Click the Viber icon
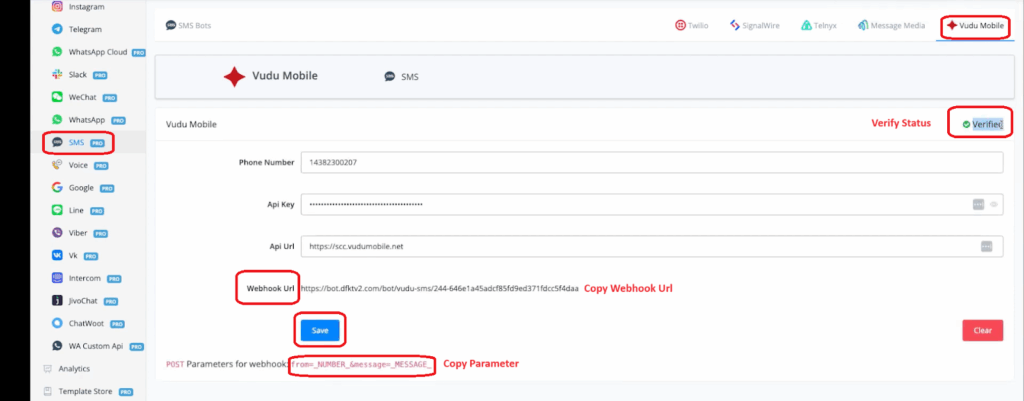This screenshot has height=401, width=1024. pyautogui.click(x=59, y=232)
